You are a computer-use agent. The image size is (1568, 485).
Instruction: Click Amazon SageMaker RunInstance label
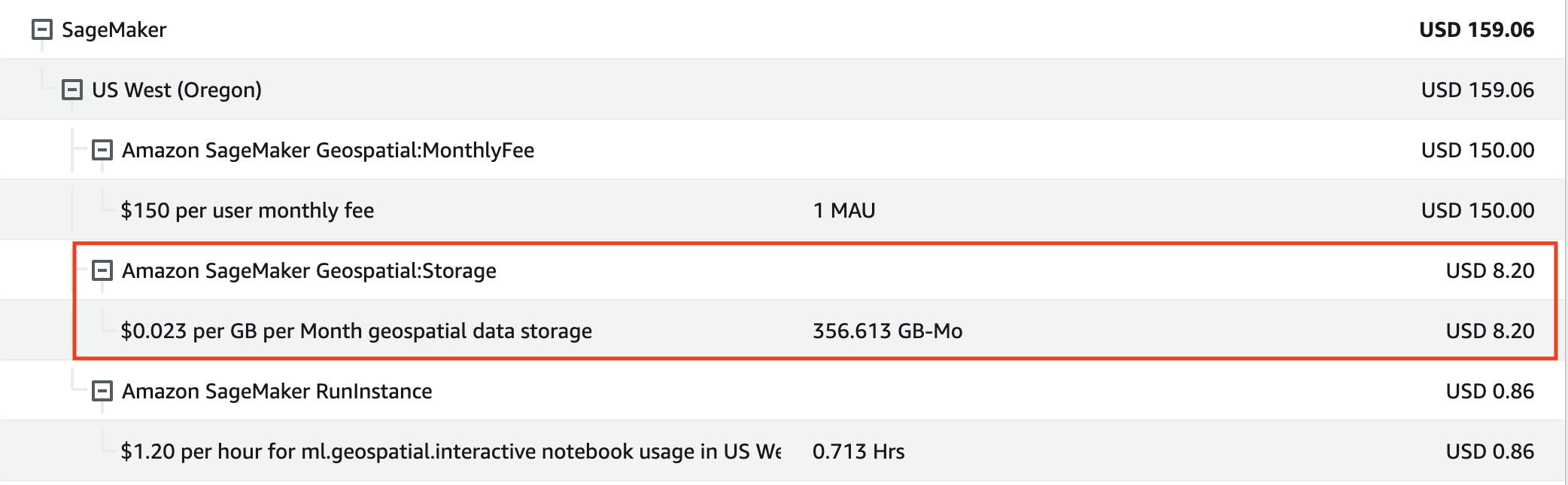coord(277,392)
